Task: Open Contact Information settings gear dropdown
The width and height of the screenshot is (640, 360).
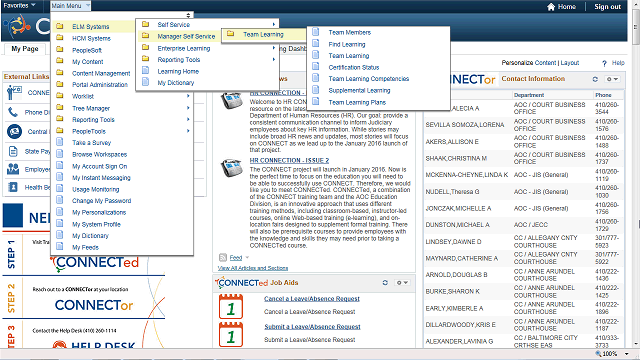Action: point(612,79)
